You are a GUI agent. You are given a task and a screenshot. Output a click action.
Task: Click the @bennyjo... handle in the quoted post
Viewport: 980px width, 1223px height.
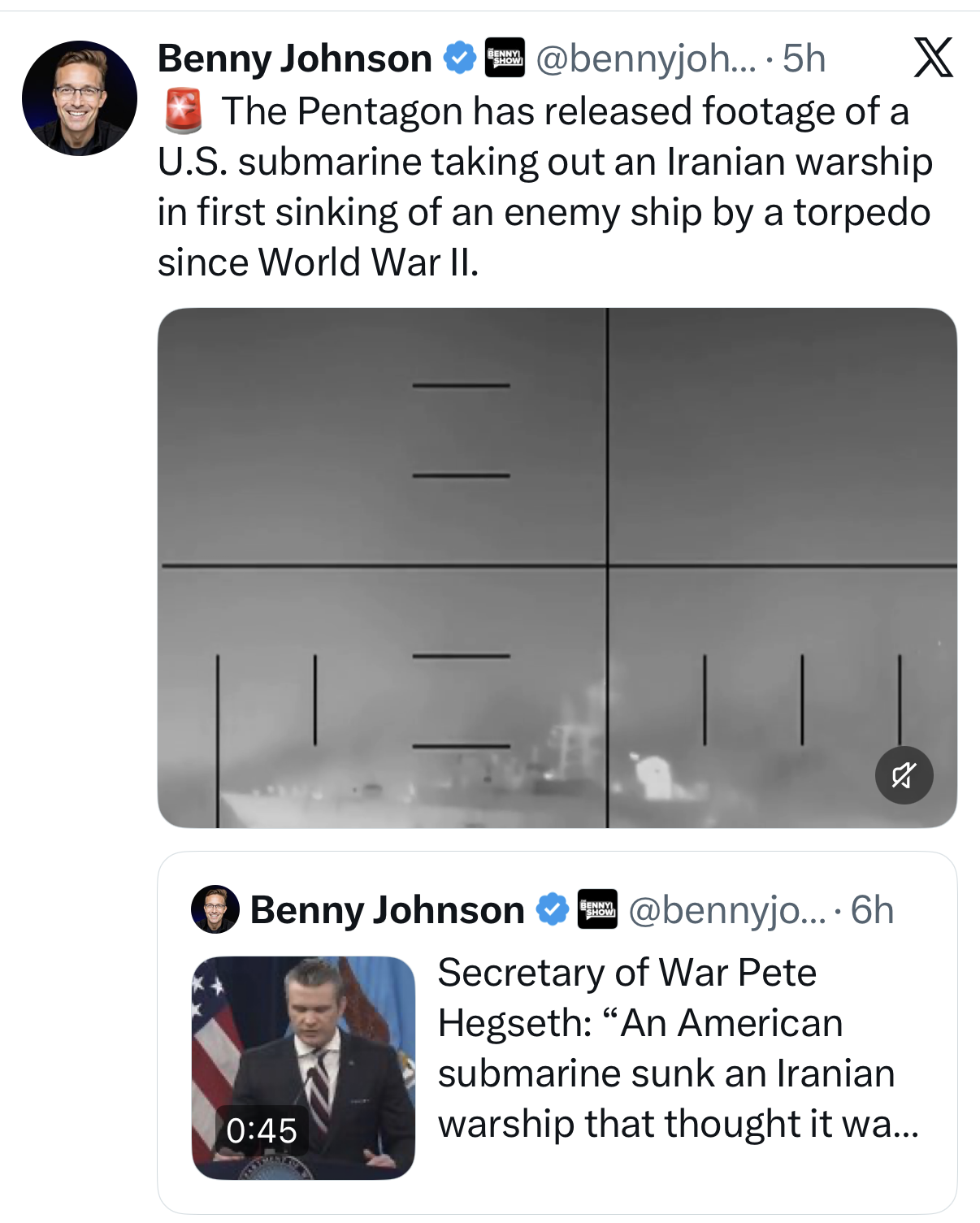726,909
